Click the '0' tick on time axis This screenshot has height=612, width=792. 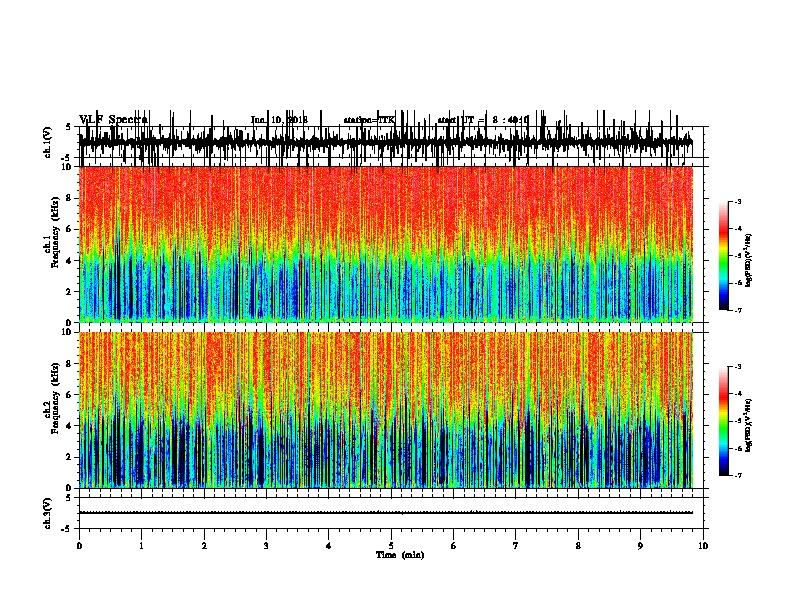(79, 546)
